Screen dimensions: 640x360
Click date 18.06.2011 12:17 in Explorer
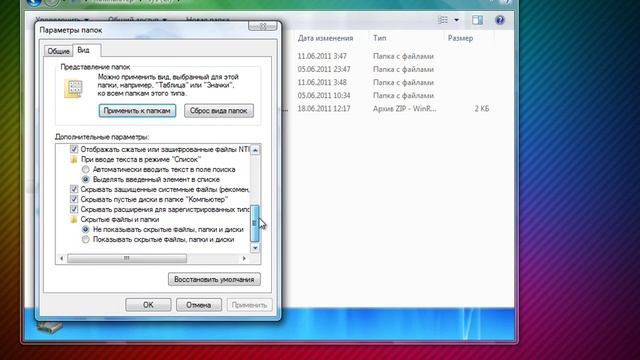324,109
